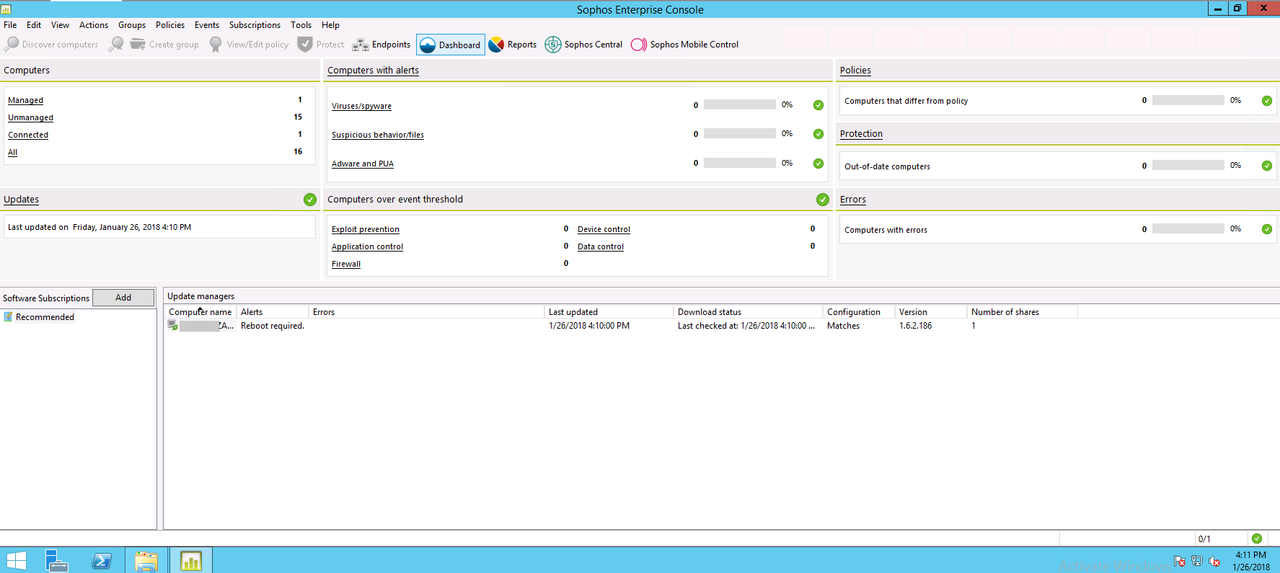Image resolution: width=1280 pixels, height=573 pixels.
Task: Click the Updates green status check icon
Action: [x=310, y=200]
